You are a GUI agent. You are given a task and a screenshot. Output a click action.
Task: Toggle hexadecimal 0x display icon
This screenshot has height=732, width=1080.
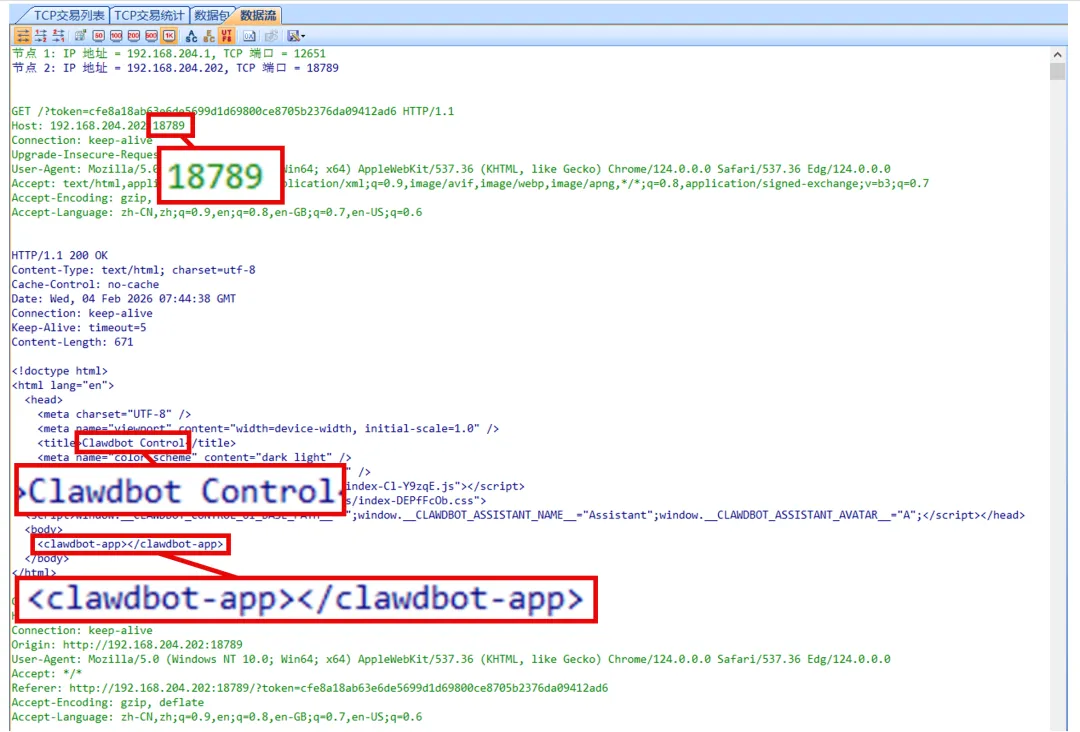click(249, 36)
